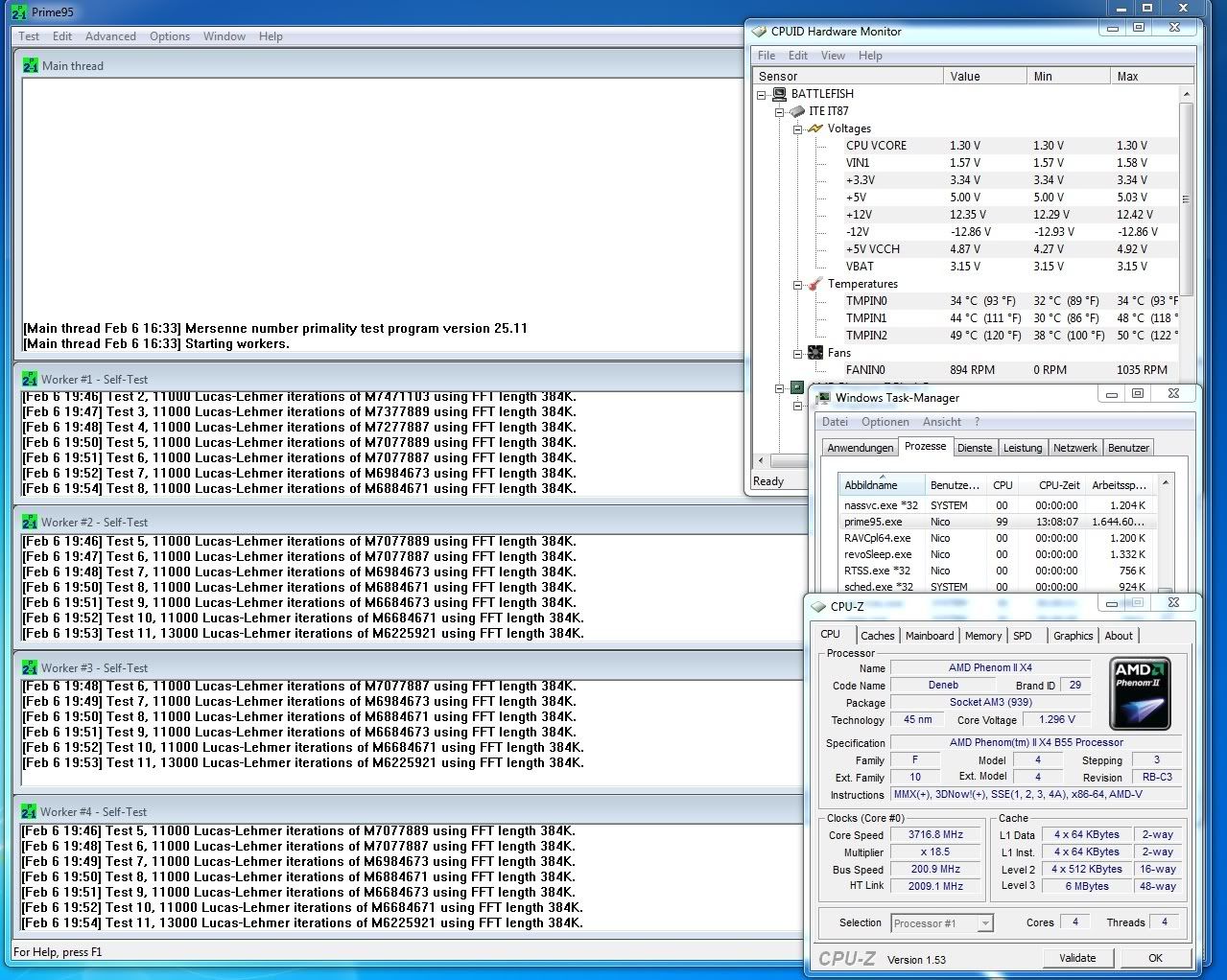Open the Mainboard tab in CPU-Z
This screenshot has height=980, width=1227.
(930, 636)
